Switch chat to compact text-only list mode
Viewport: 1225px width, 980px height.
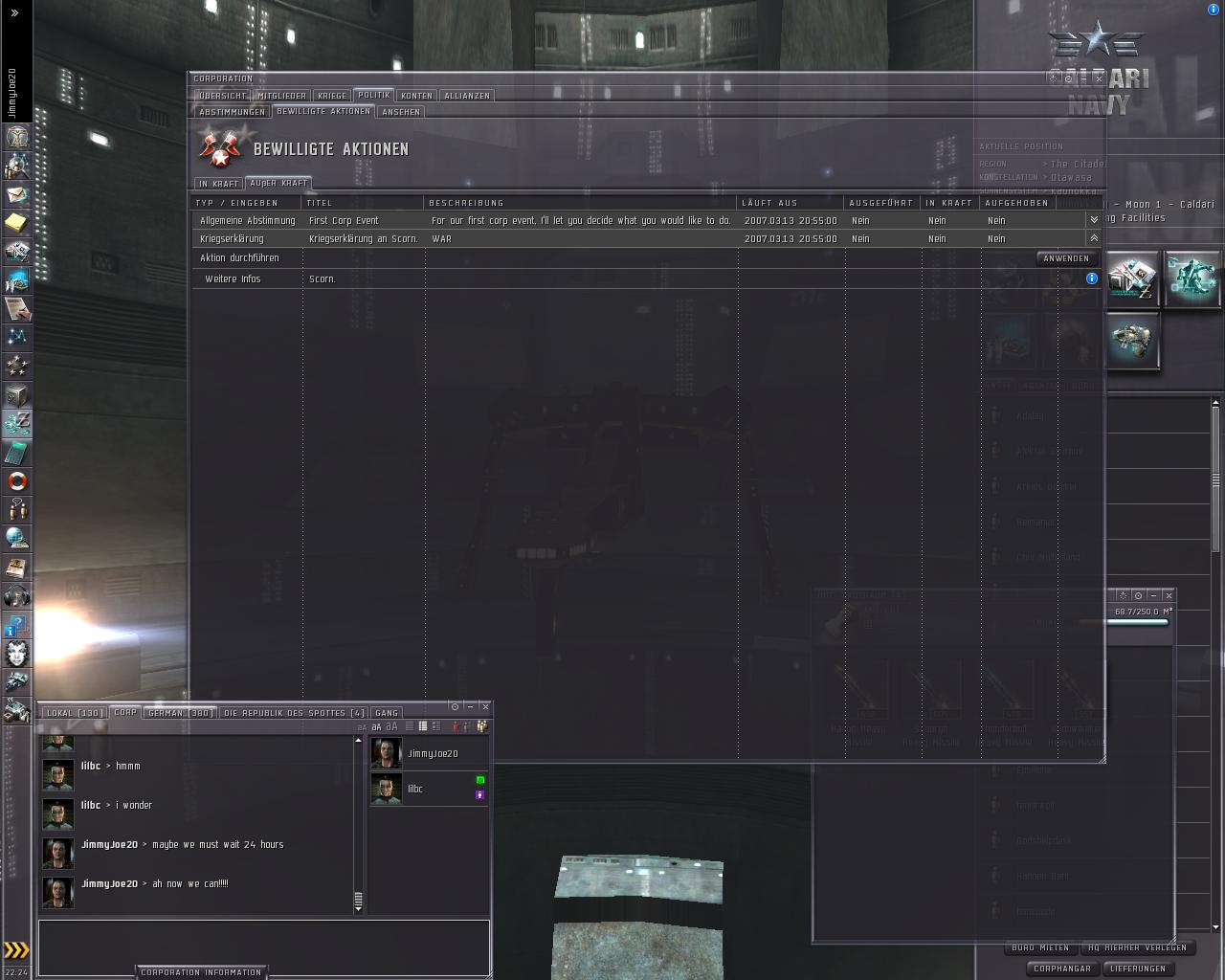pyautogui.click(x=409, y=726)
